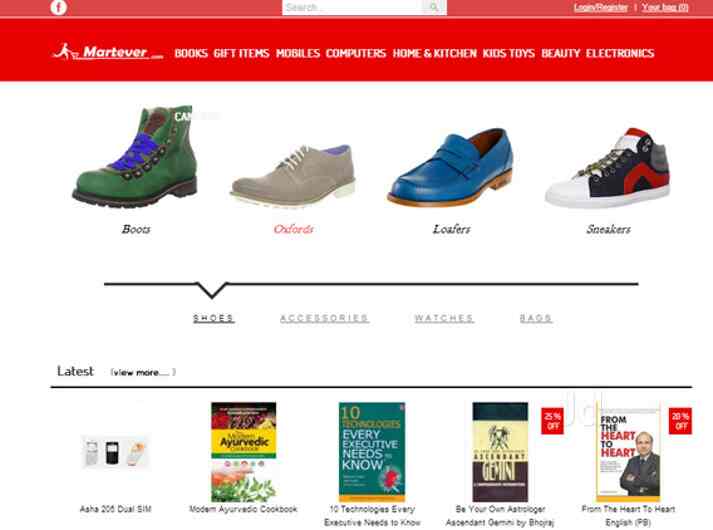Select the Sneakers shoe image
Viewport: 713px width, 530px height.
pyautogui.click(x=608, y=168)
